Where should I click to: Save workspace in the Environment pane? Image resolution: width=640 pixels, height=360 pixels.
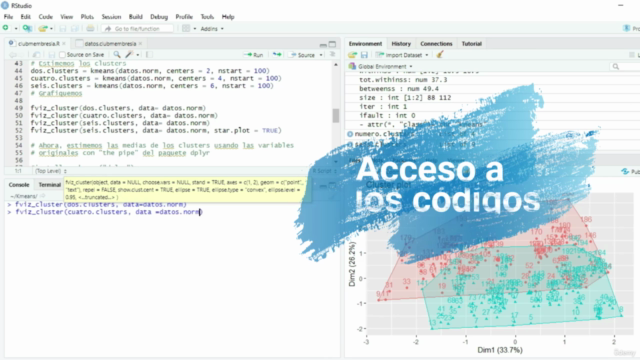pyautogui.click(x=364, y=55)
